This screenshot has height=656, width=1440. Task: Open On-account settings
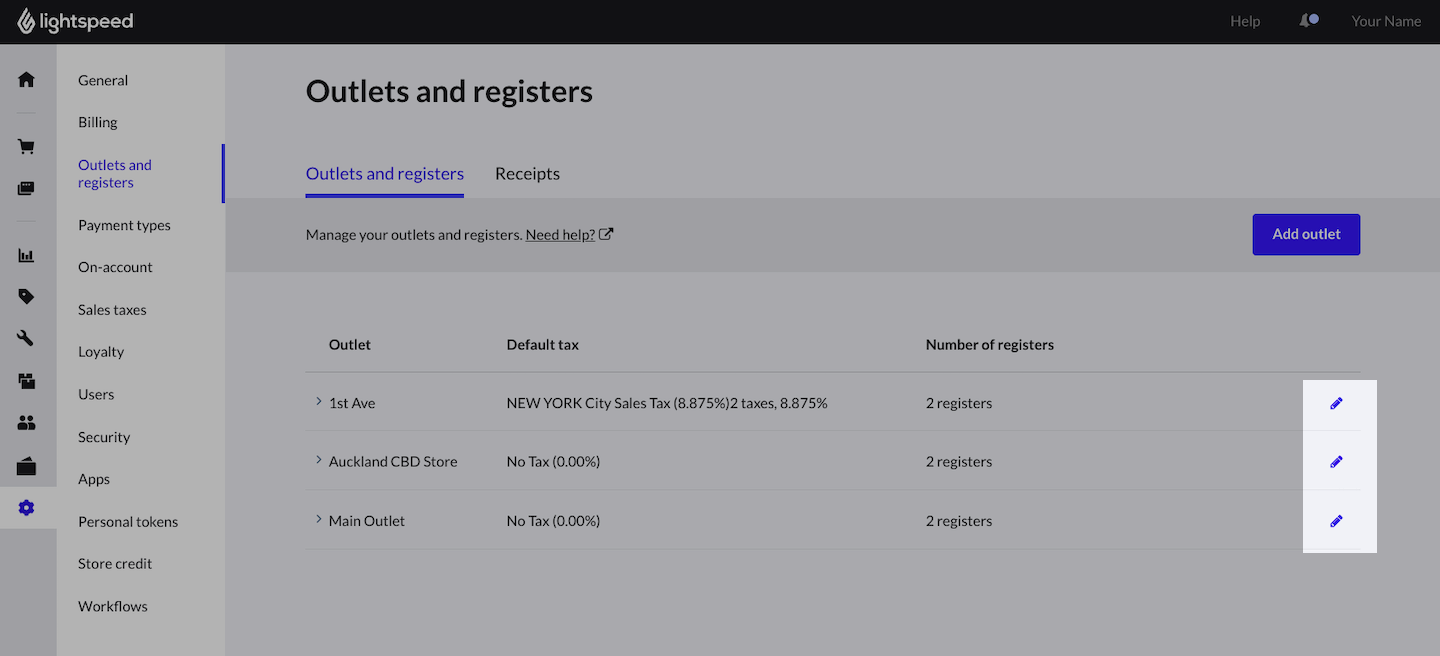[115, 267]
